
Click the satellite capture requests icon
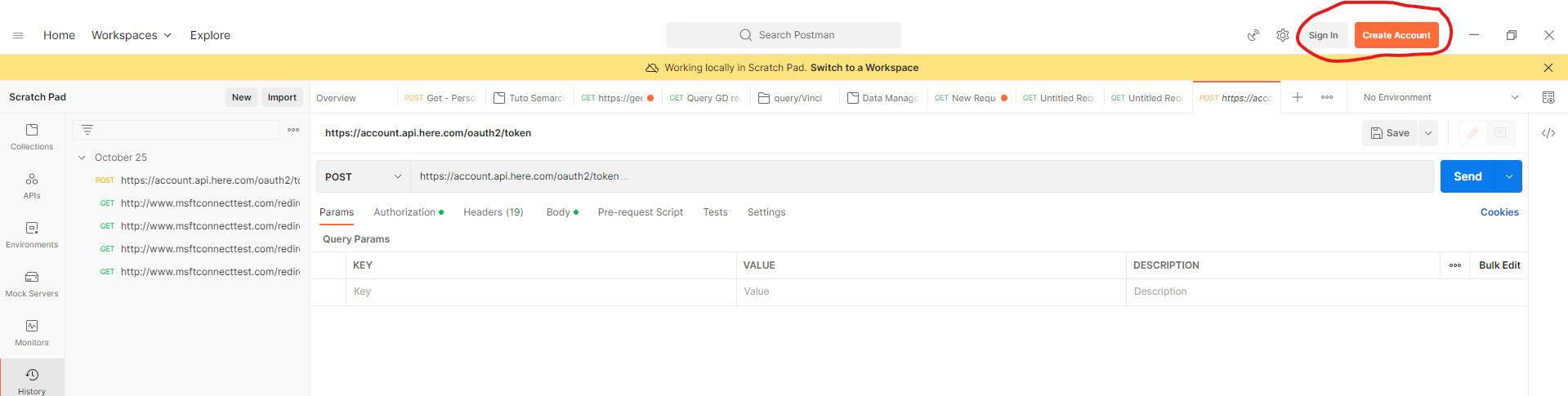pos(1253,35)
